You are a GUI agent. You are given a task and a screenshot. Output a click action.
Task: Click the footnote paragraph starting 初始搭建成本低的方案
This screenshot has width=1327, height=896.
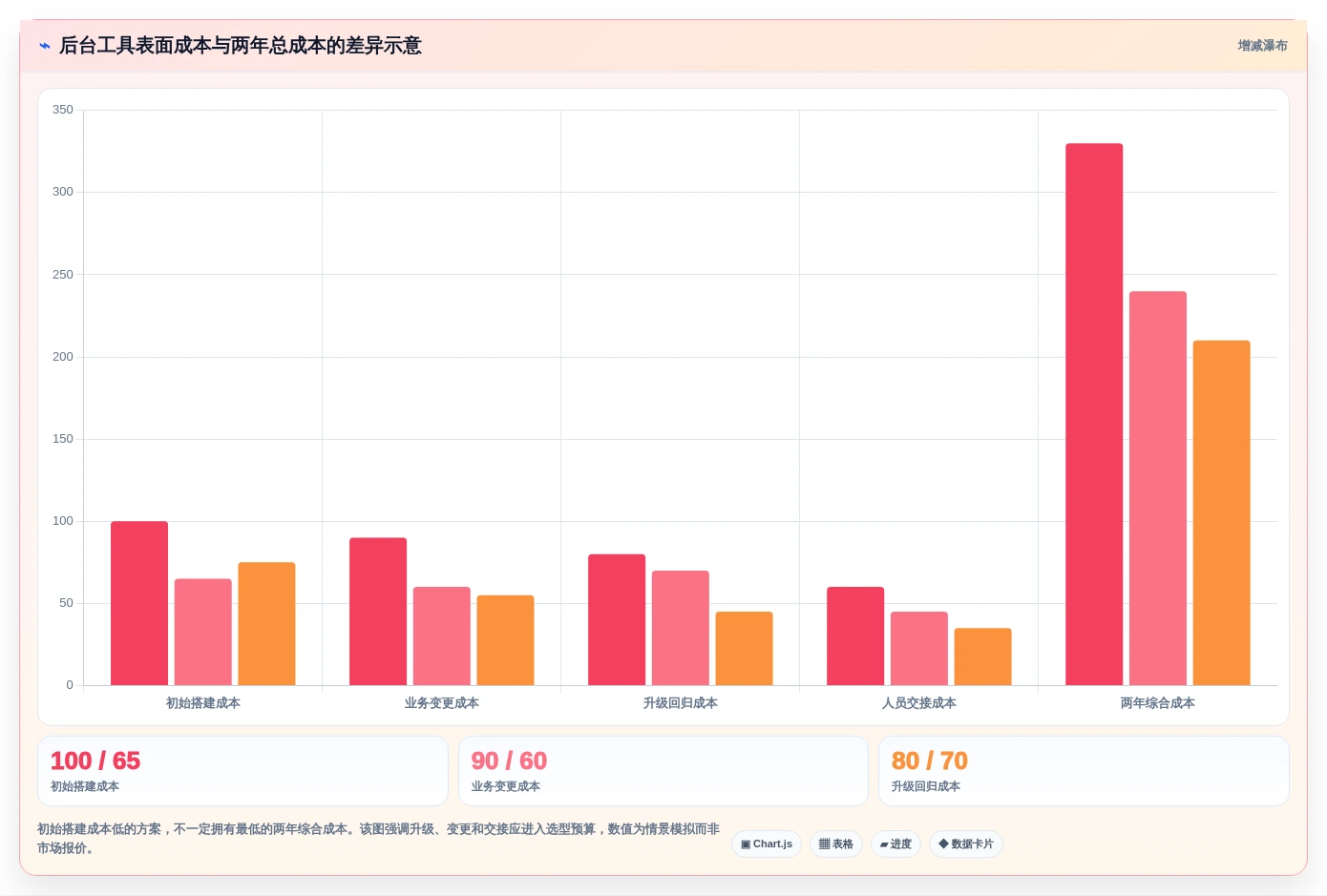(x=378, y=839)
